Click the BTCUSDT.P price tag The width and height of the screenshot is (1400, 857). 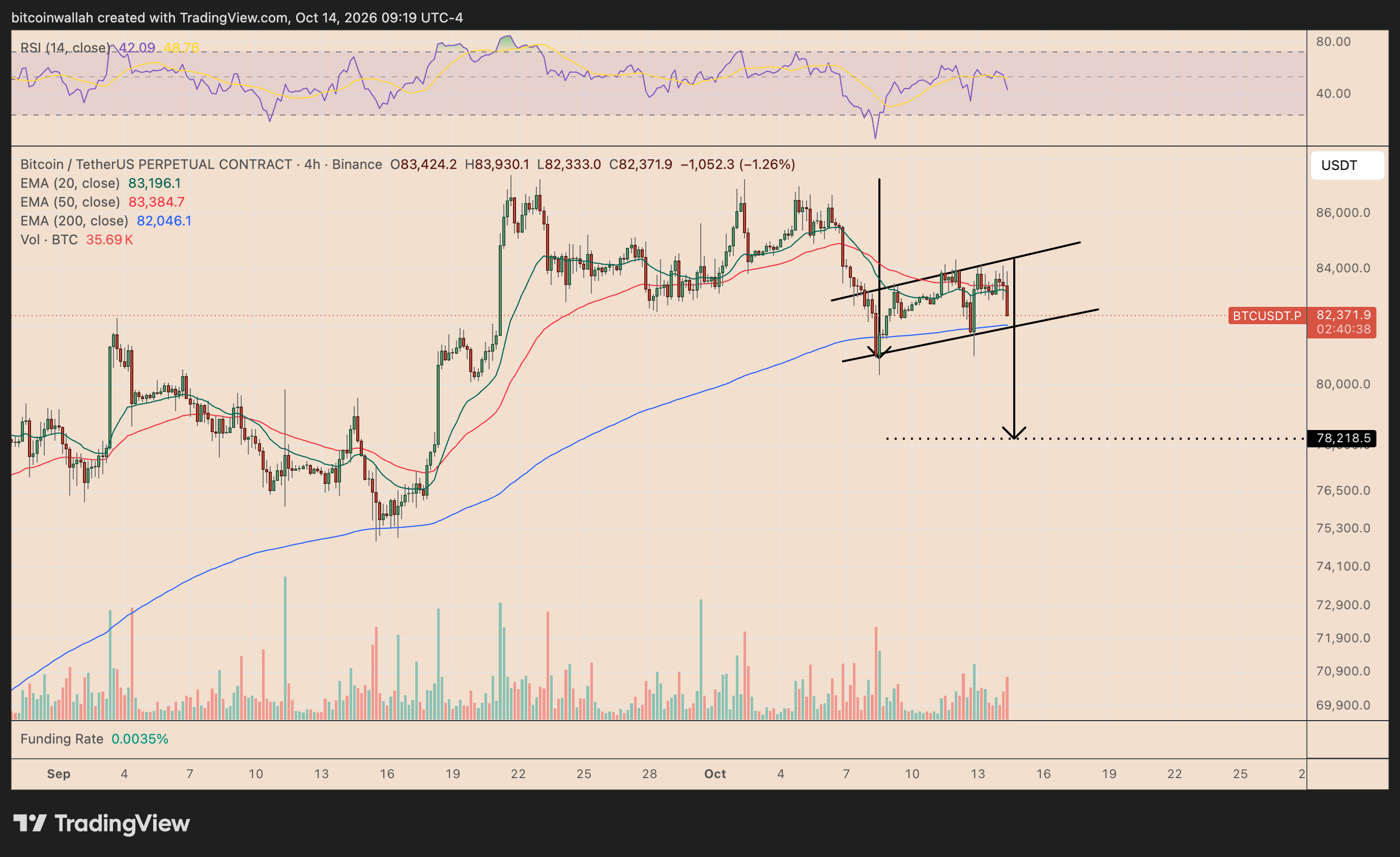click(1267, 316)
